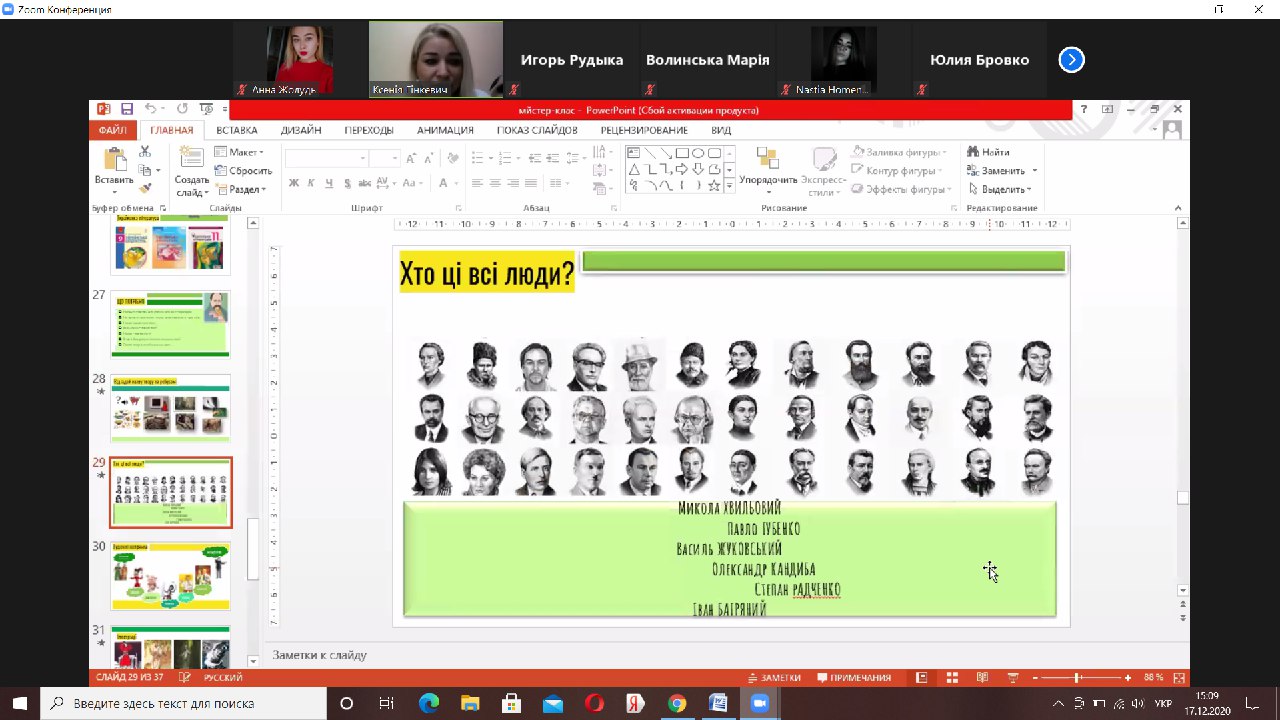Click the Arrange (Упорядочить) icon

click(767, 160)
